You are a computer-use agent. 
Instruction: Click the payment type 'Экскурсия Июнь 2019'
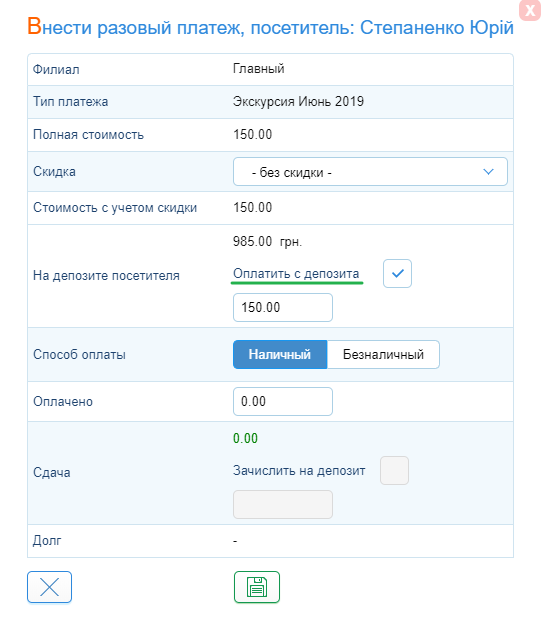point(298,102)
